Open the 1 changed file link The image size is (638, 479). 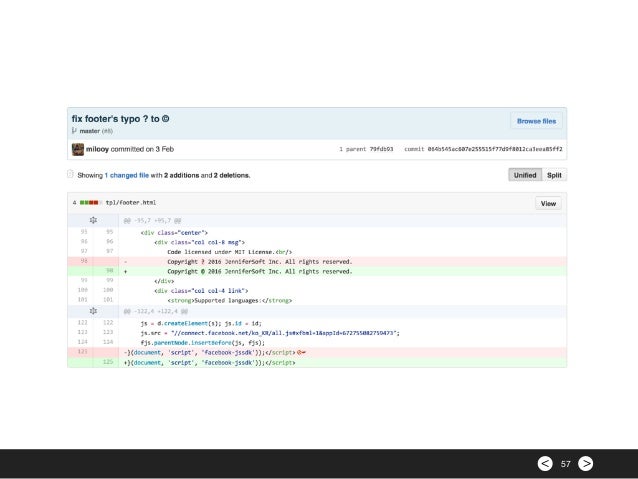point(127,175)
